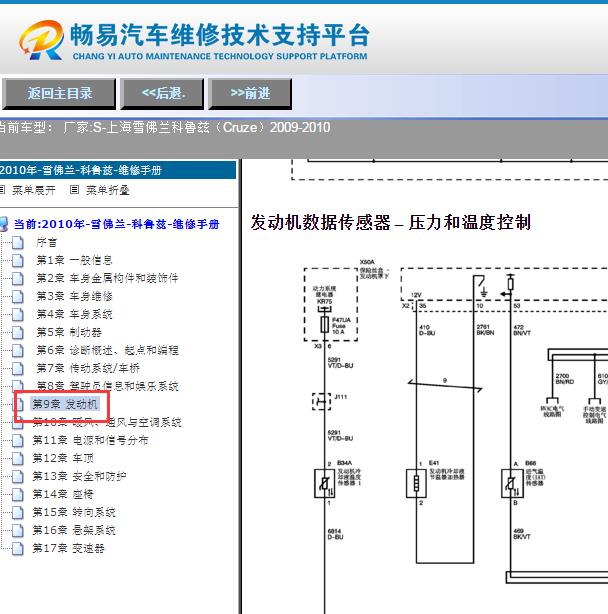This screenshot has height=614, width=608.
Task: Click page icon beside 第6章
Action: 18,351
